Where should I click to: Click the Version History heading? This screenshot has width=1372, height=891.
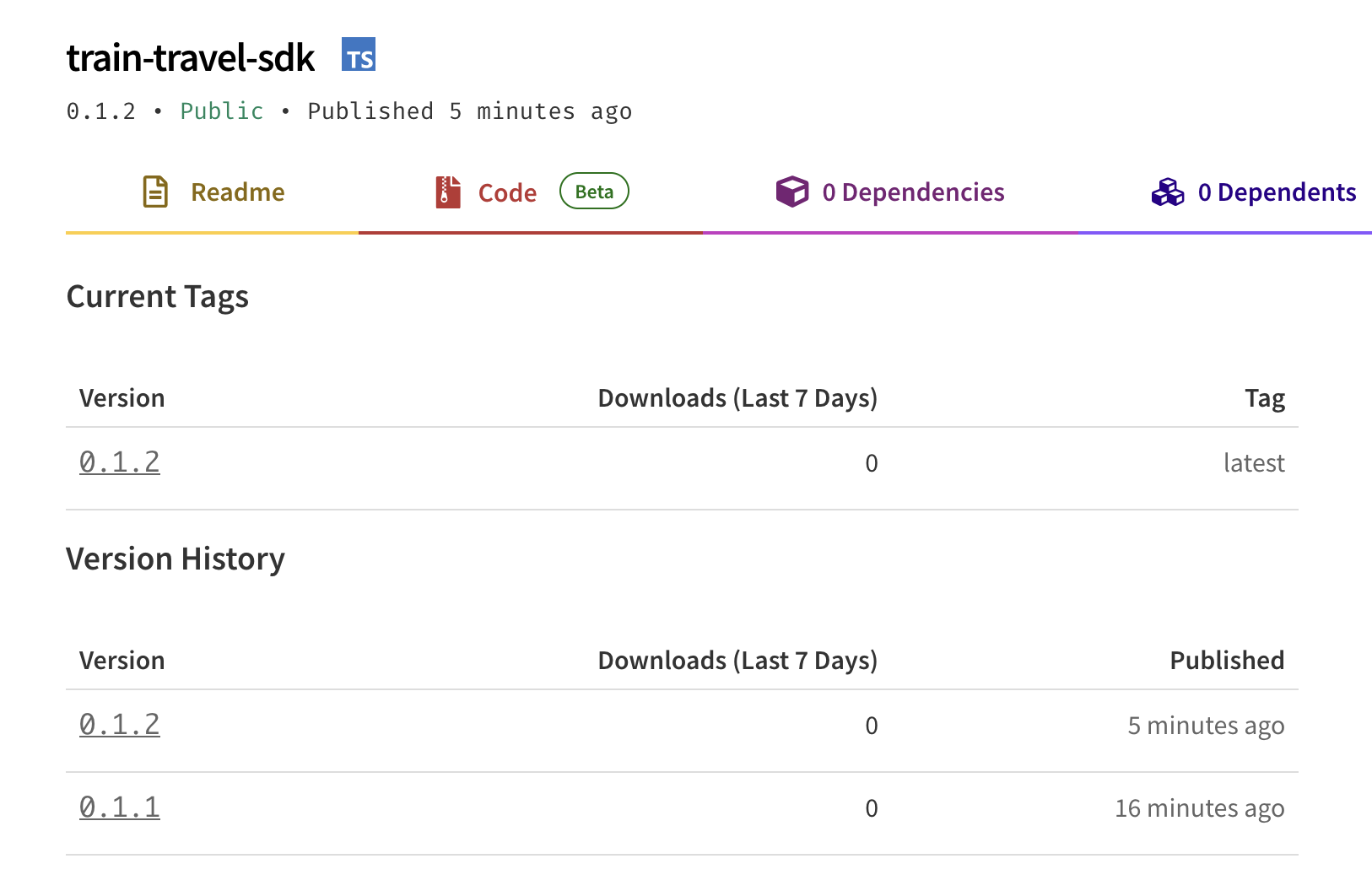pyautogui.click(x=176, y=559)
